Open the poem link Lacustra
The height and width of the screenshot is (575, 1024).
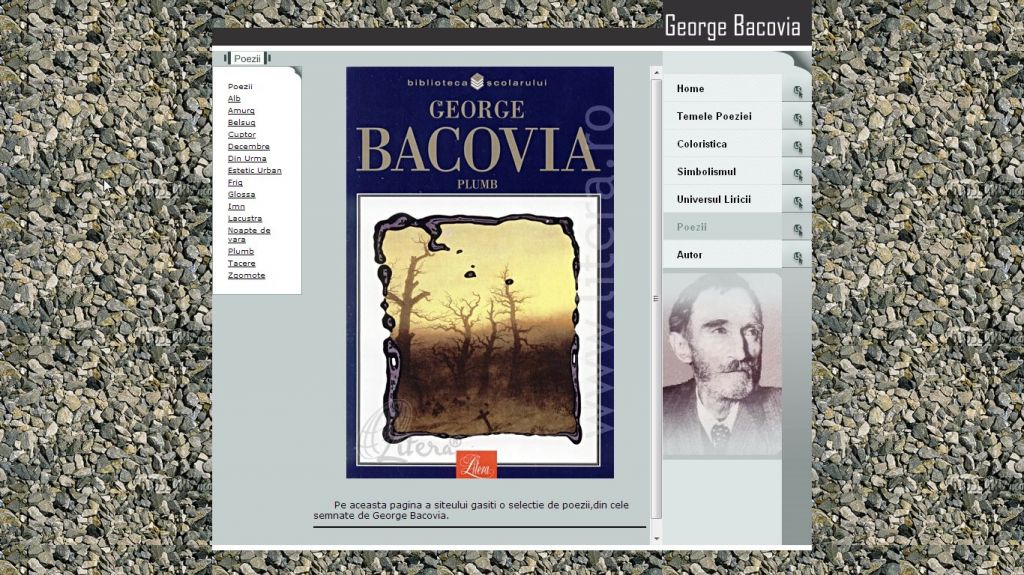coord(244,218)
